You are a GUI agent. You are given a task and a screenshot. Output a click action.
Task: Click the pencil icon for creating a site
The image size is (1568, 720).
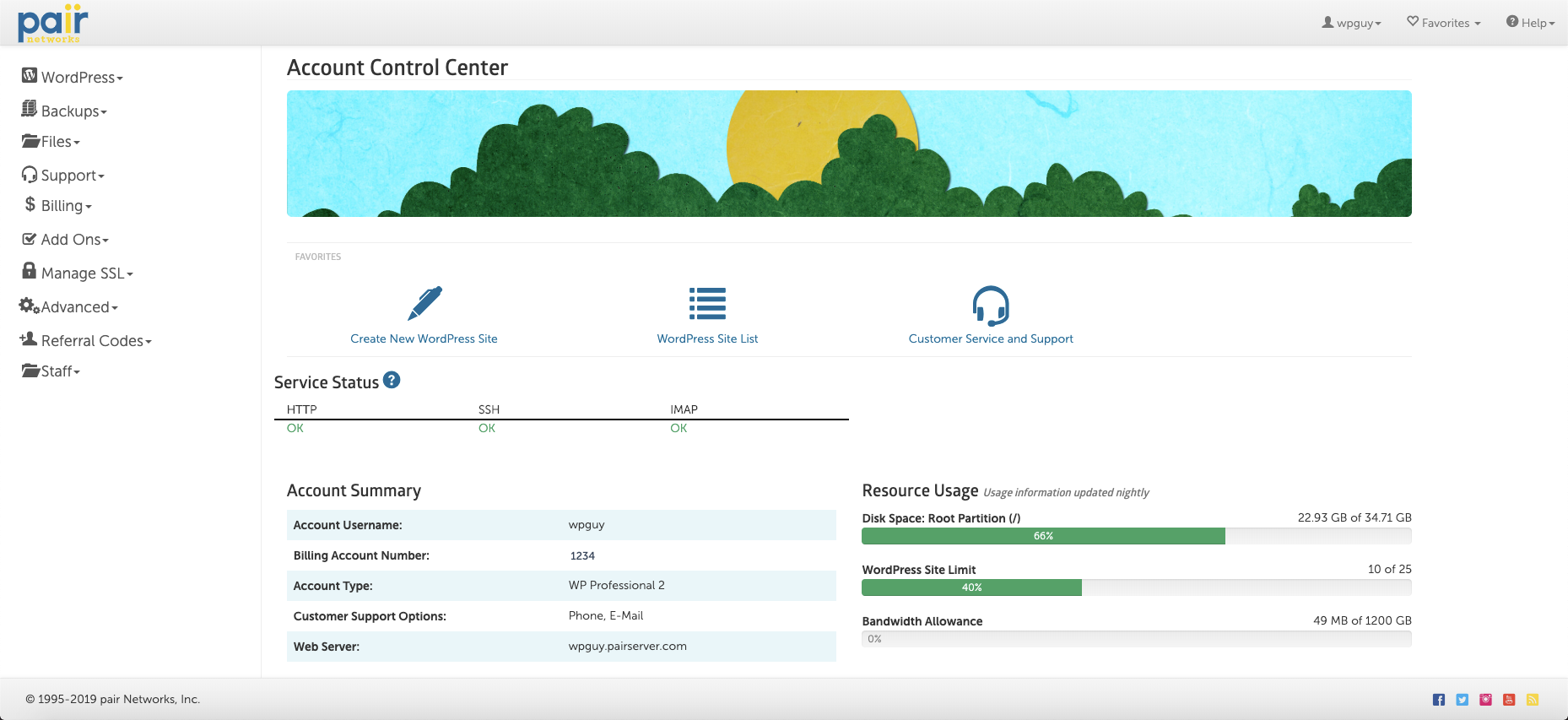[x=424, y=304]
